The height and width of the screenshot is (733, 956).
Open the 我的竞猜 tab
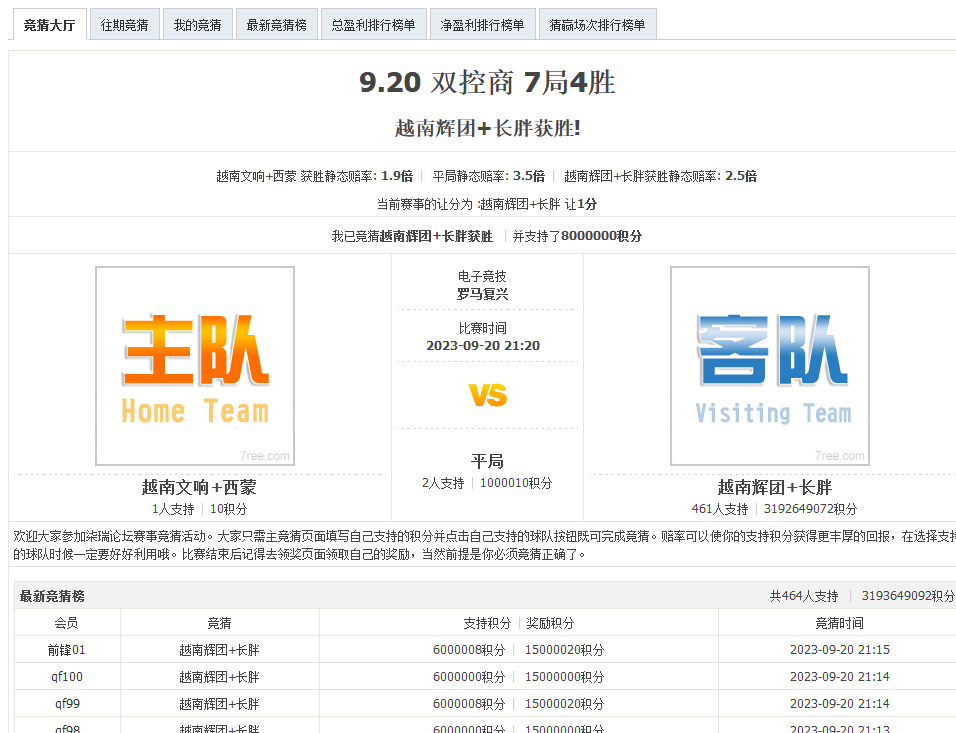(x=197, y=23)
